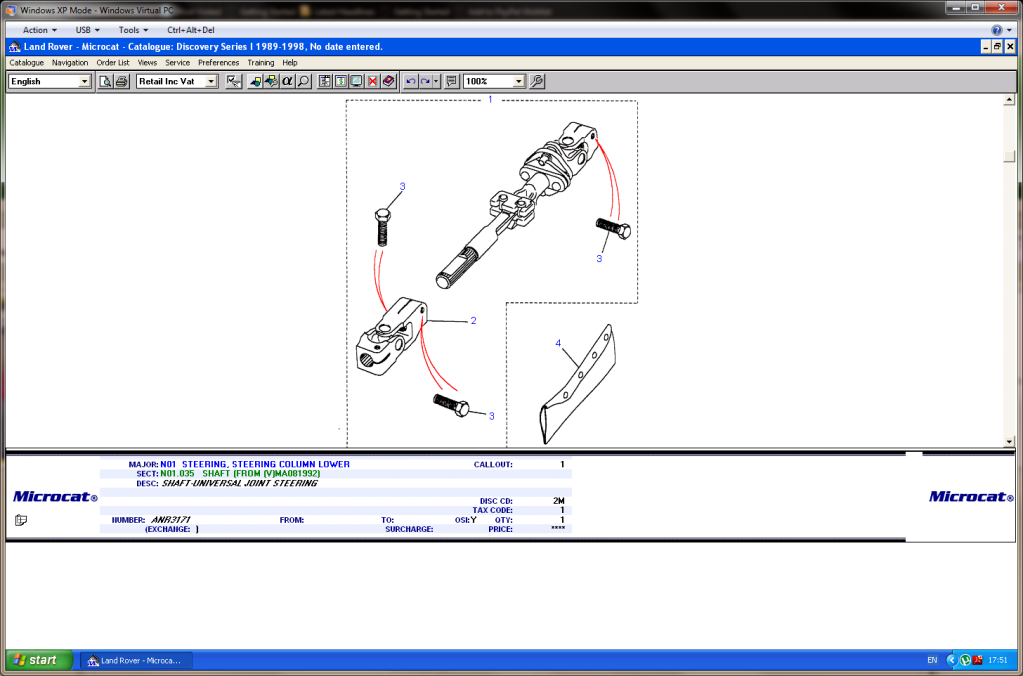
Task: Expand the arrow beside the help icon
Action: (x=1009, y=30)
